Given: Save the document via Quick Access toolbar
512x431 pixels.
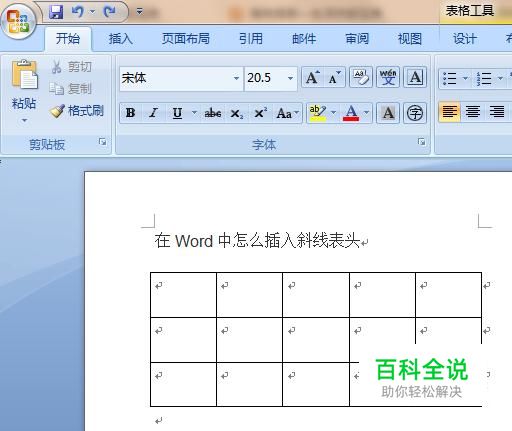Looking at the screenshot, I should coord(56,12).
